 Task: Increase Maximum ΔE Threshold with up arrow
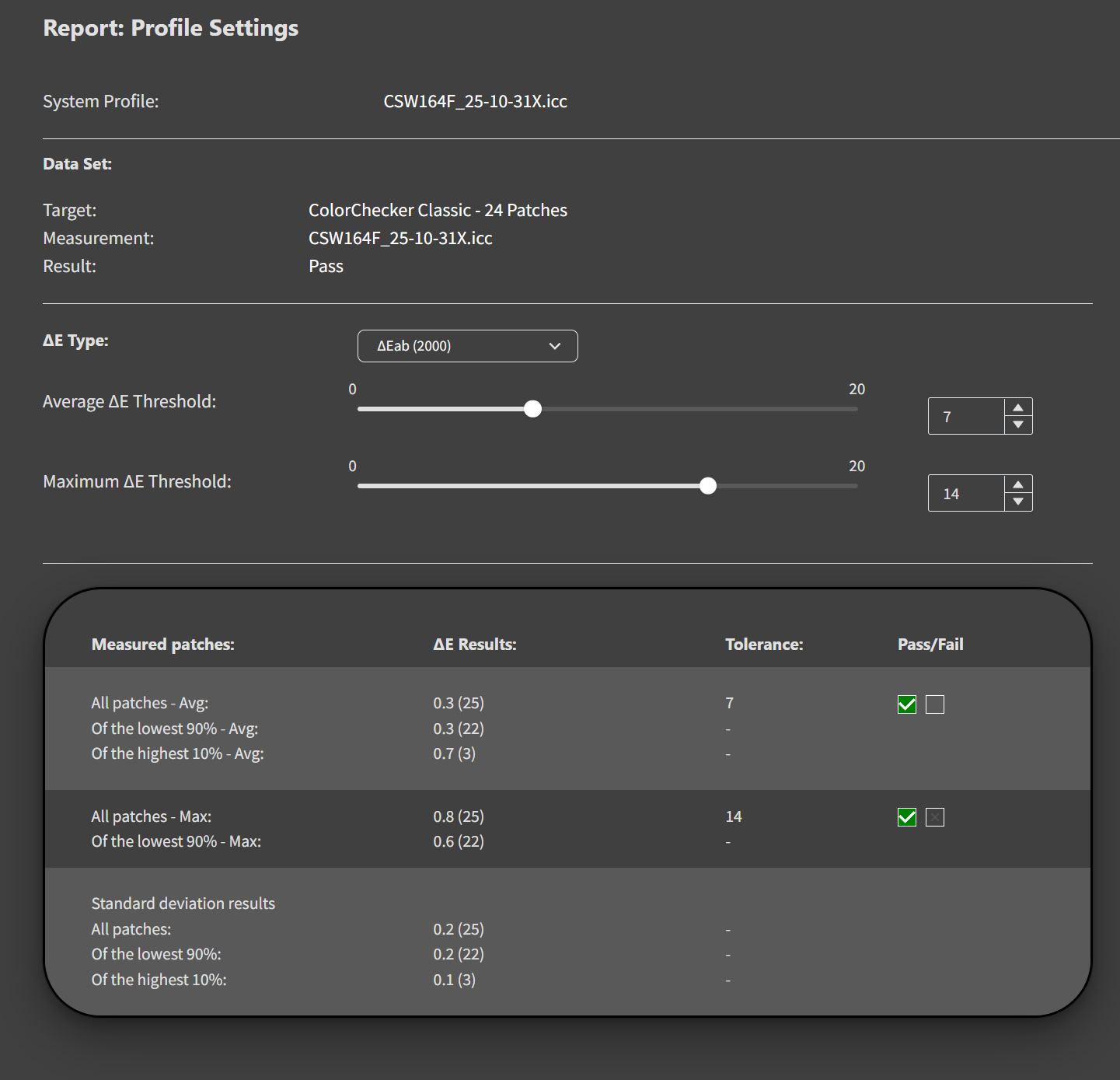click(x=1018, y=484)
